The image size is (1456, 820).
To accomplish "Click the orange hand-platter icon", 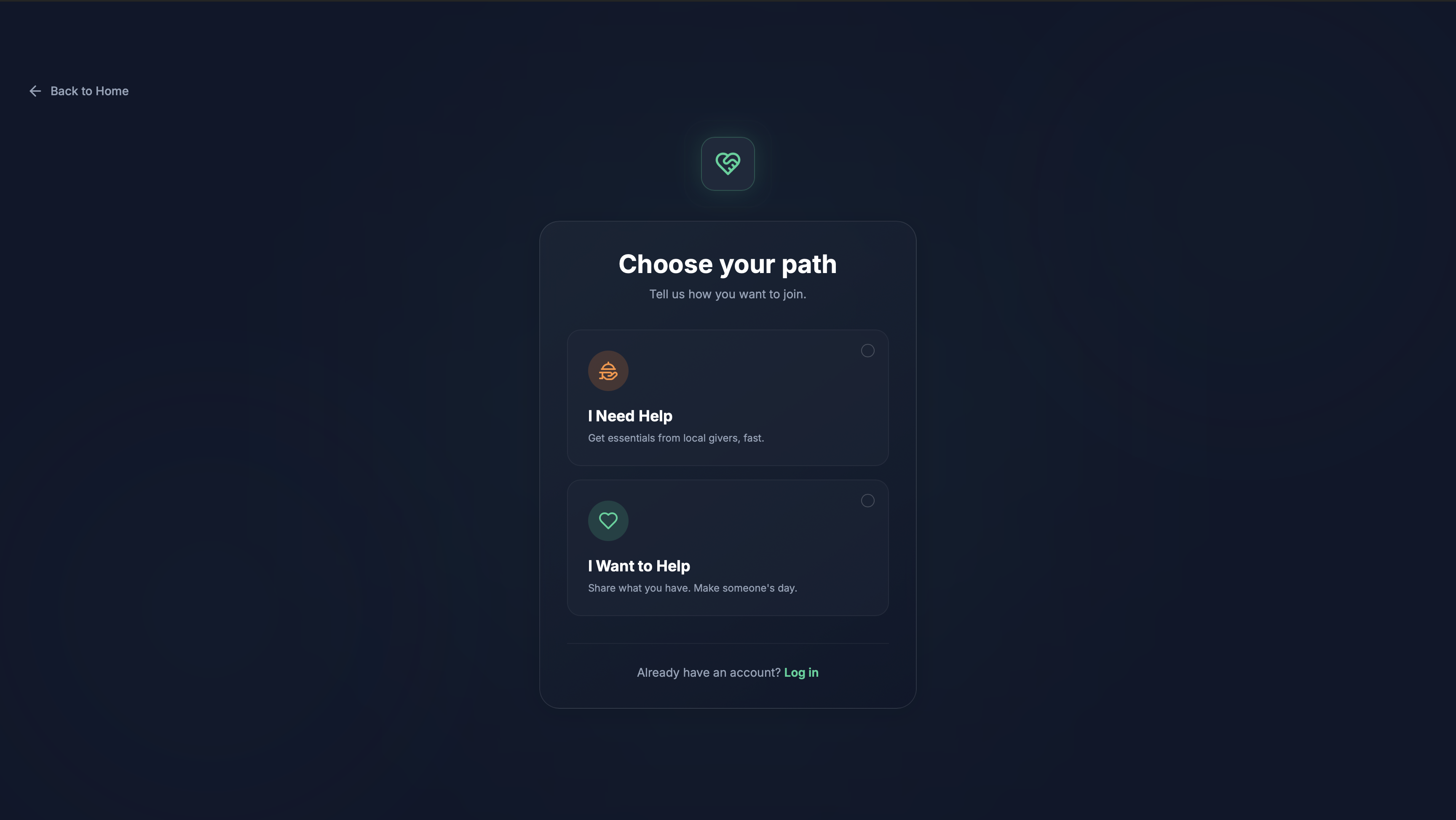I will pyautogui.click(x=608, y=371).
